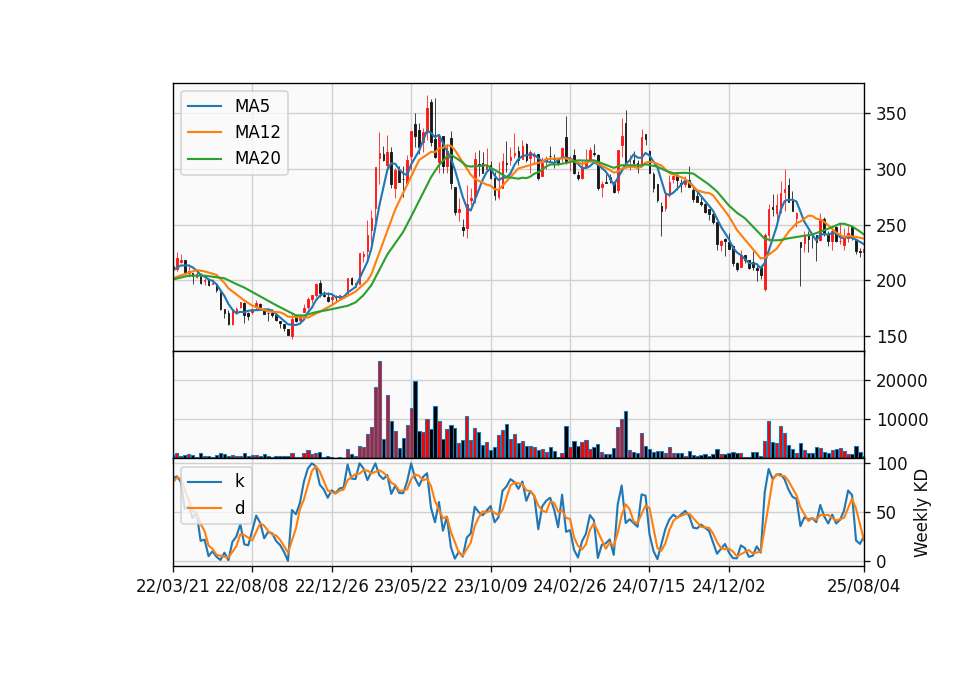Click the MA5 legend label
This screenshot has width=960, height=690.
coord(252,106)
